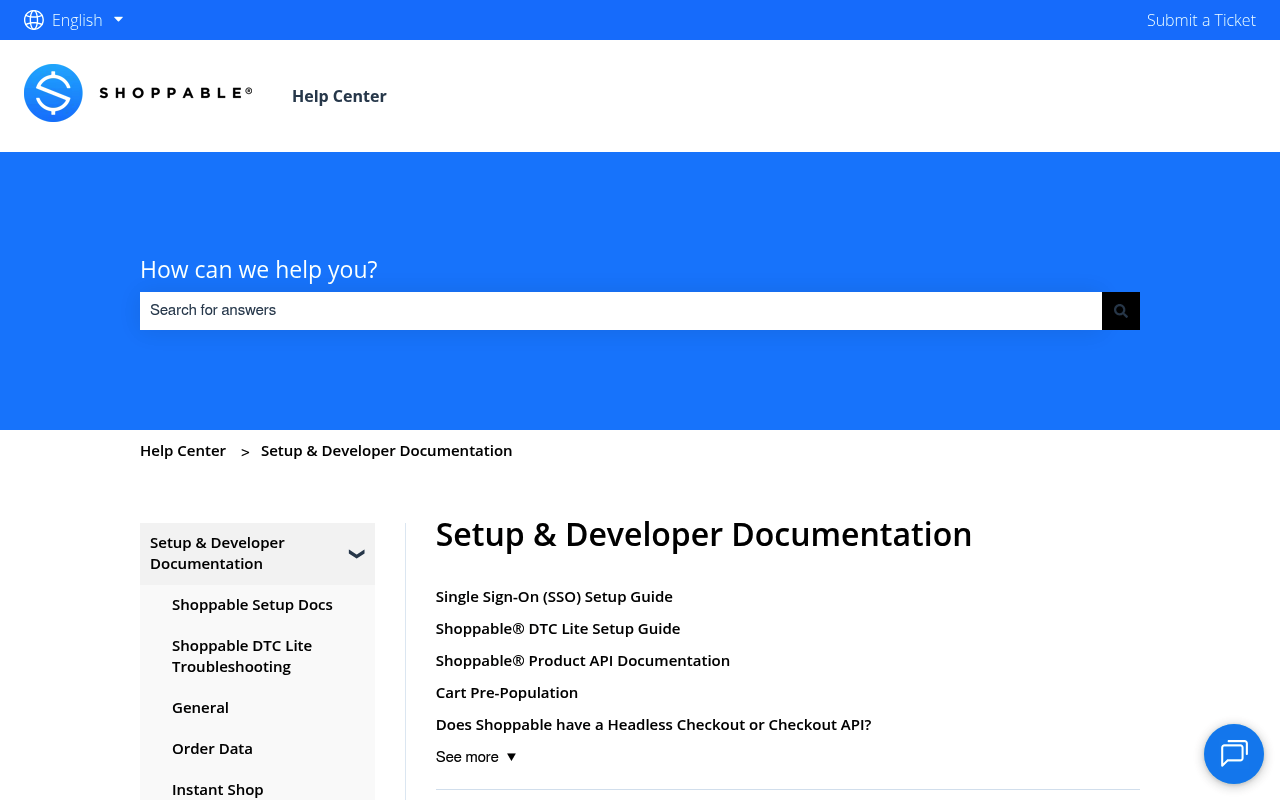The width and height of the screenshot is (1280, 800).
Task: Open the chat widget bubble
Action: click(1234, 754)
